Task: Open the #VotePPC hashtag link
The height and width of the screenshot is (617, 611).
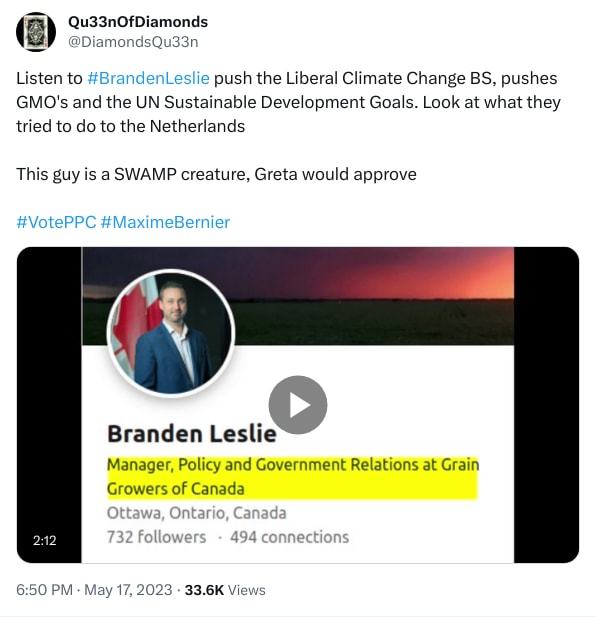Action: tap(56, 222)
